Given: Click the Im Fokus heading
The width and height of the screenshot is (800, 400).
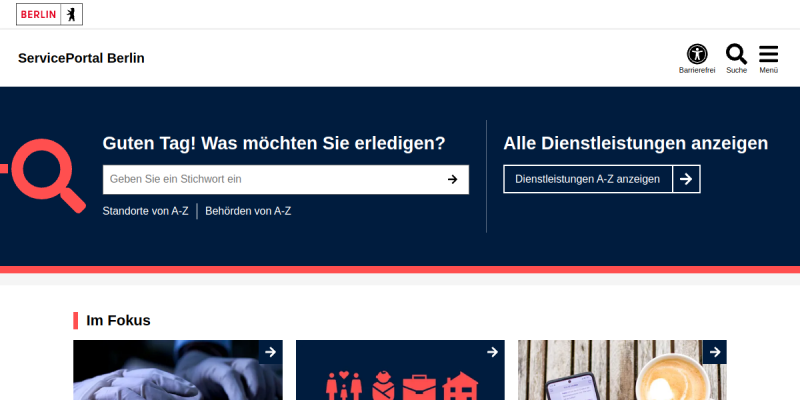Looking at the screenshot, I should point(118,320).
